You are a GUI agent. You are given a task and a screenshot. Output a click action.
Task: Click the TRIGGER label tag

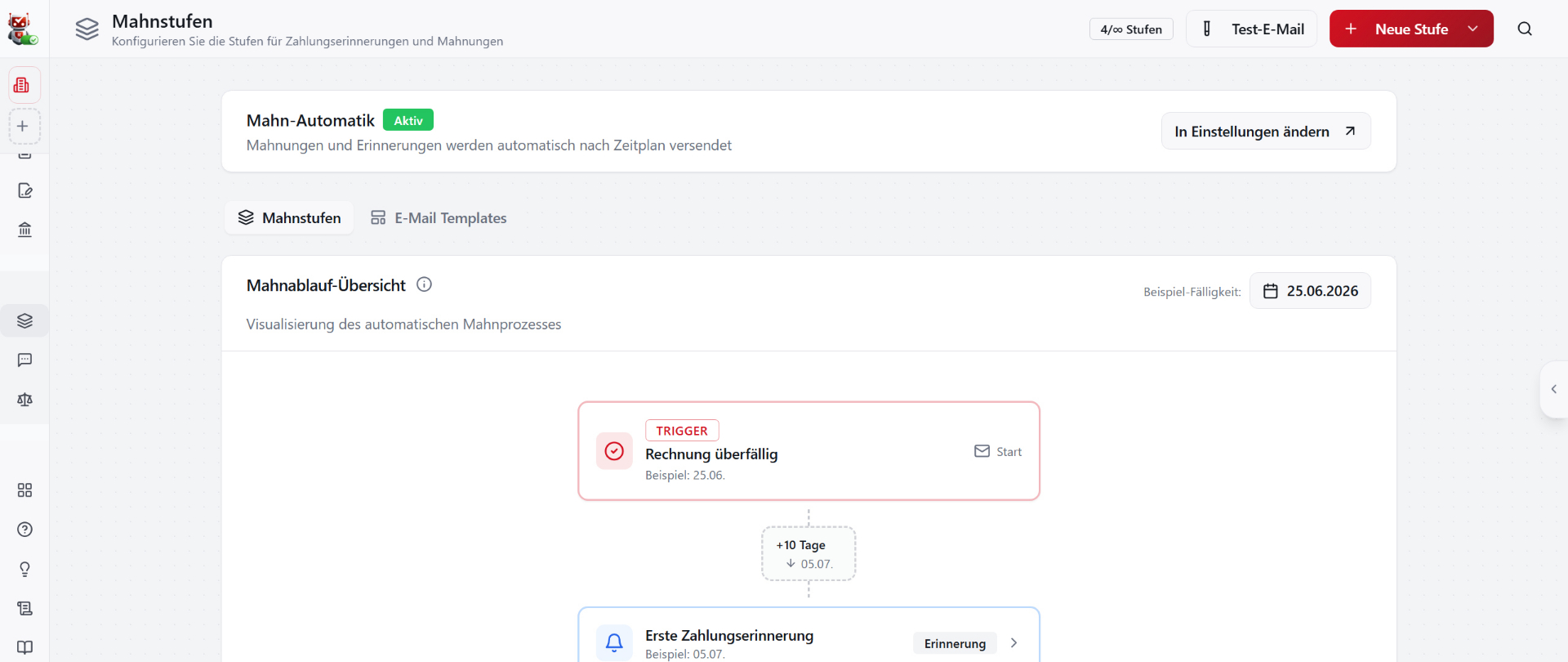pos(682,431)
